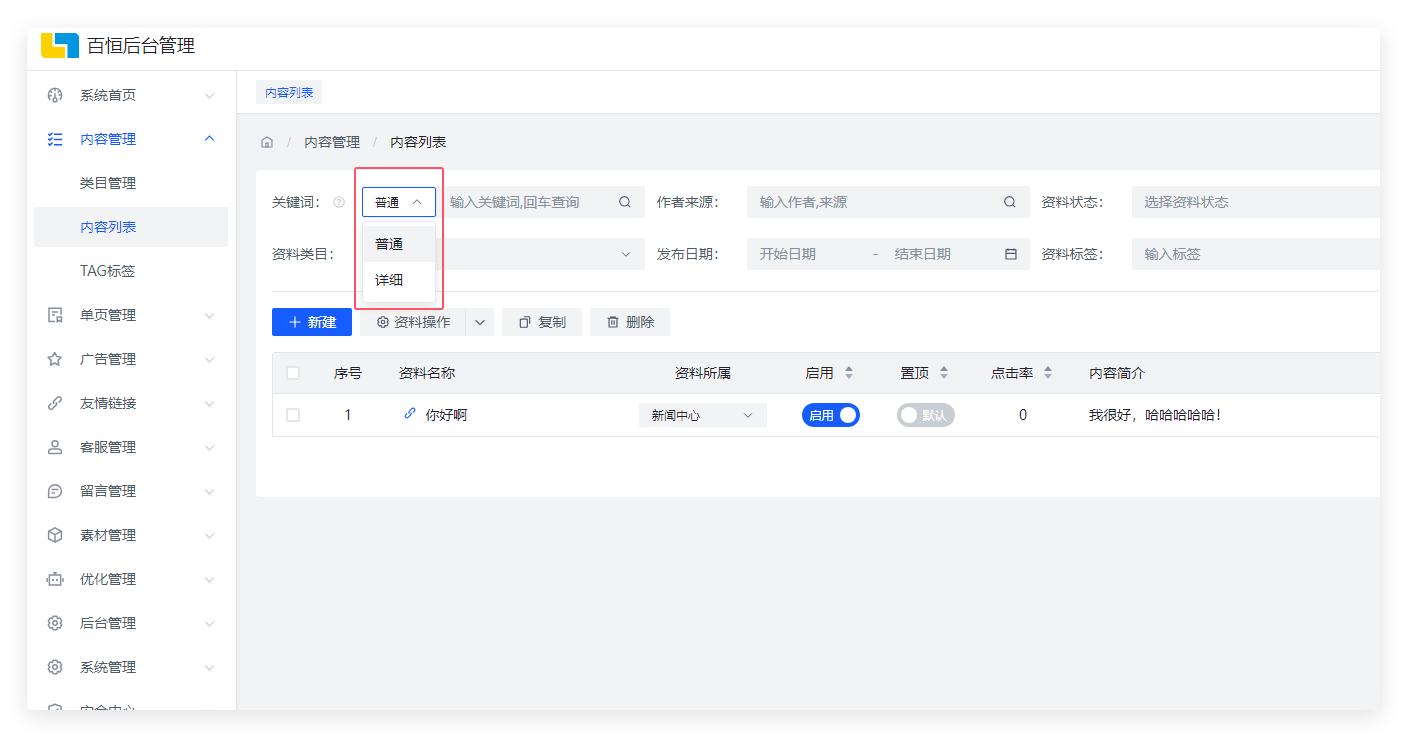This screenshot has width=1407, height=737.
Task: Click the 删除 button
Action: [x=630, y=322]
